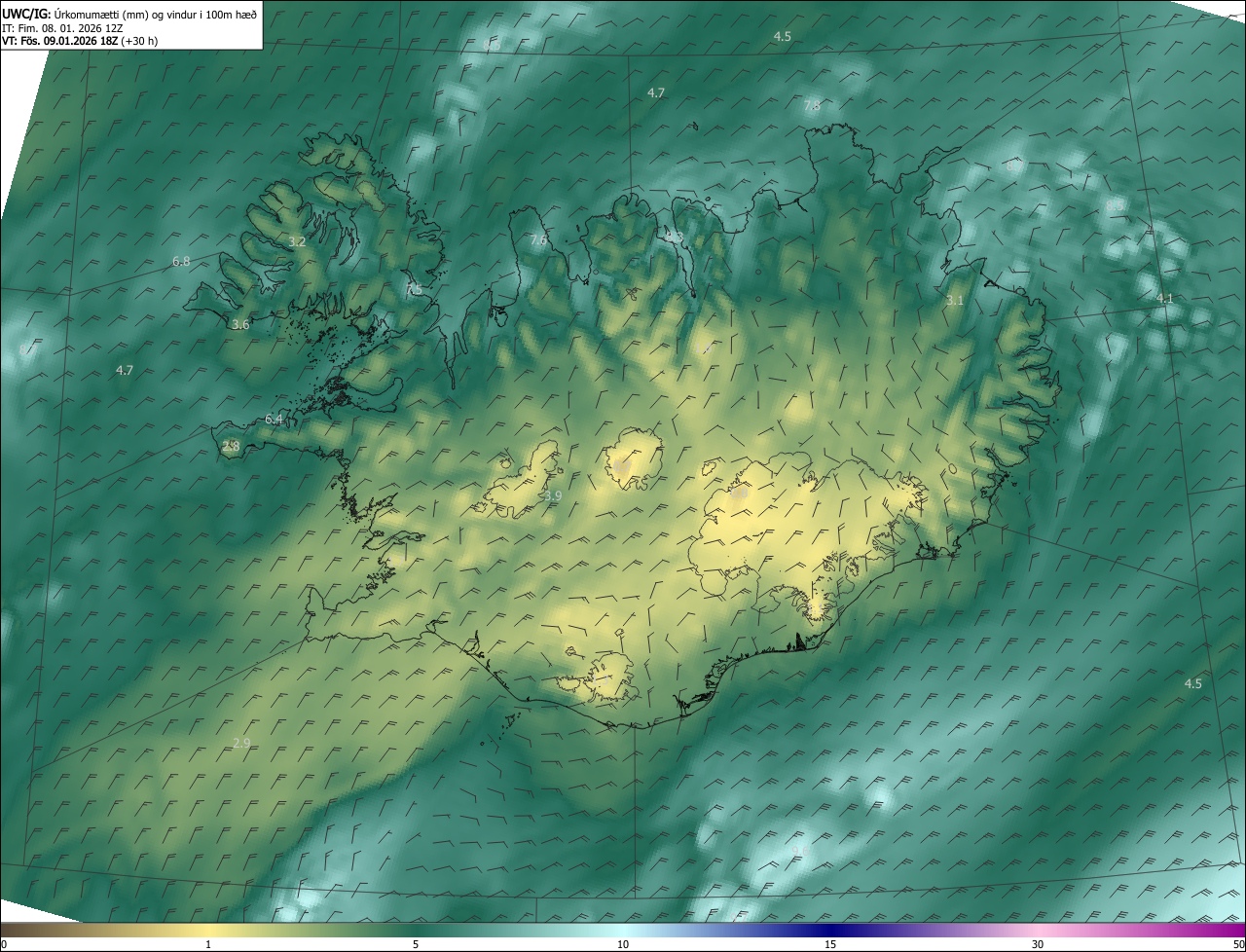Click the 7.8 precipitation value label

pos(812,105)
